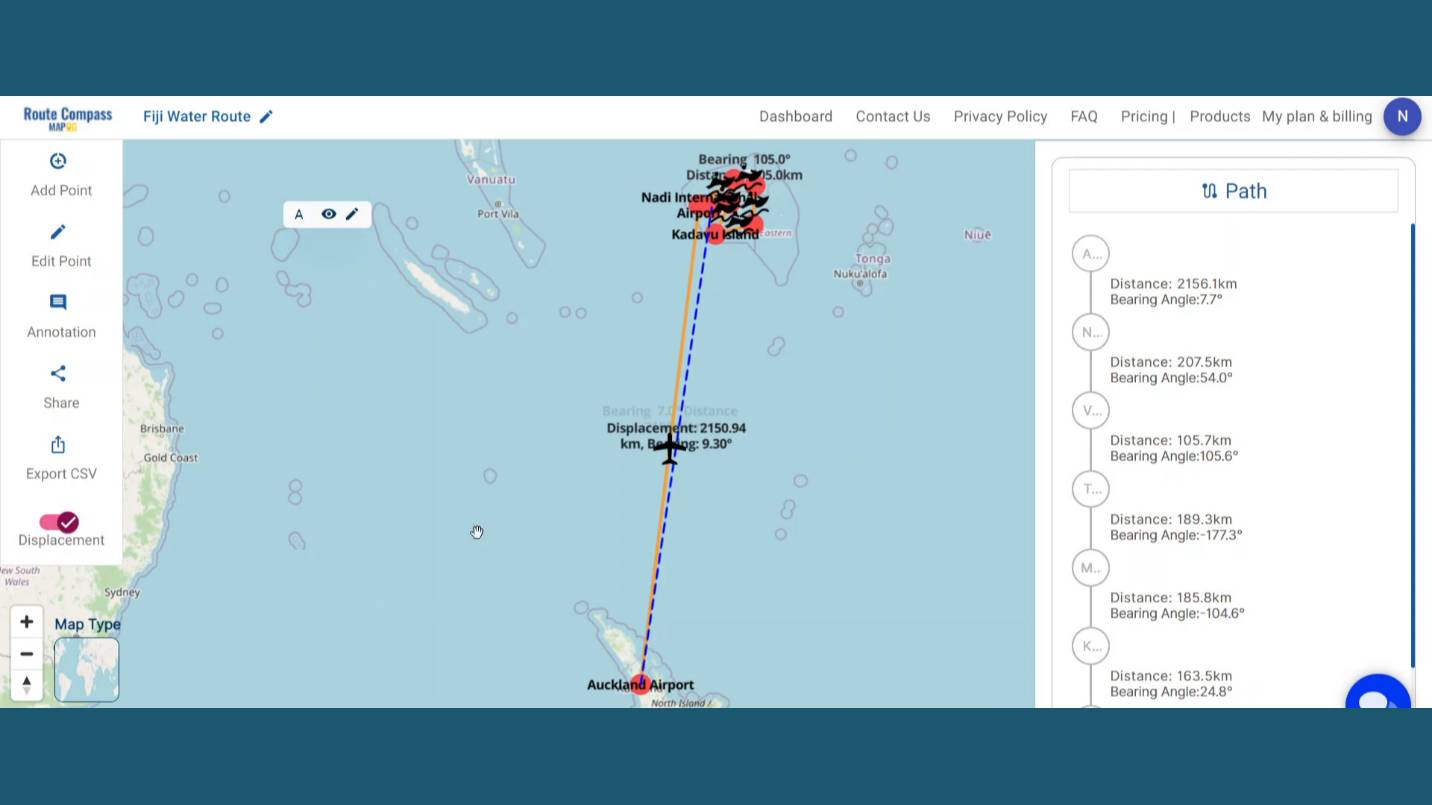Click the Auckland Airport red marker
Screen dimensions: 1432x805
click(x=640, y=684)
